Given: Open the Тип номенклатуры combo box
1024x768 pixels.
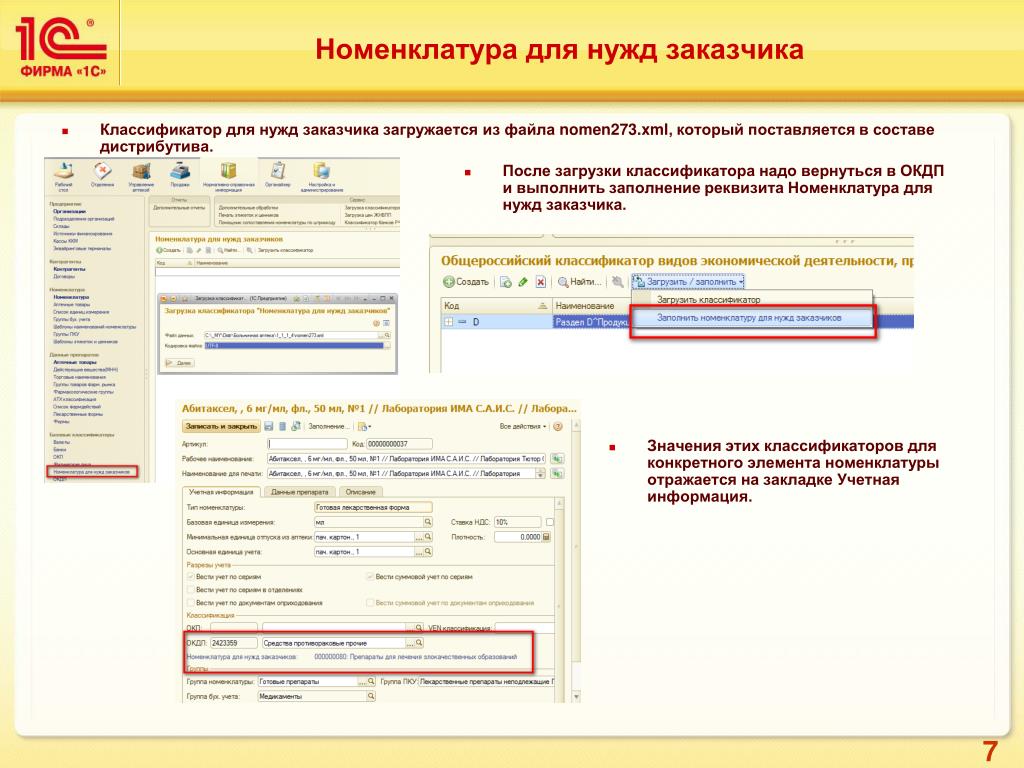Looking at the screenshot, I should (x=373, y=507).
